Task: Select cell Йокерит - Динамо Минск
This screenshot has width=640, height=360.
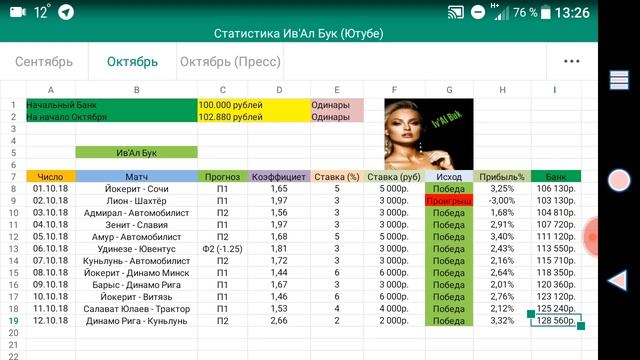Action: point(136,273)
